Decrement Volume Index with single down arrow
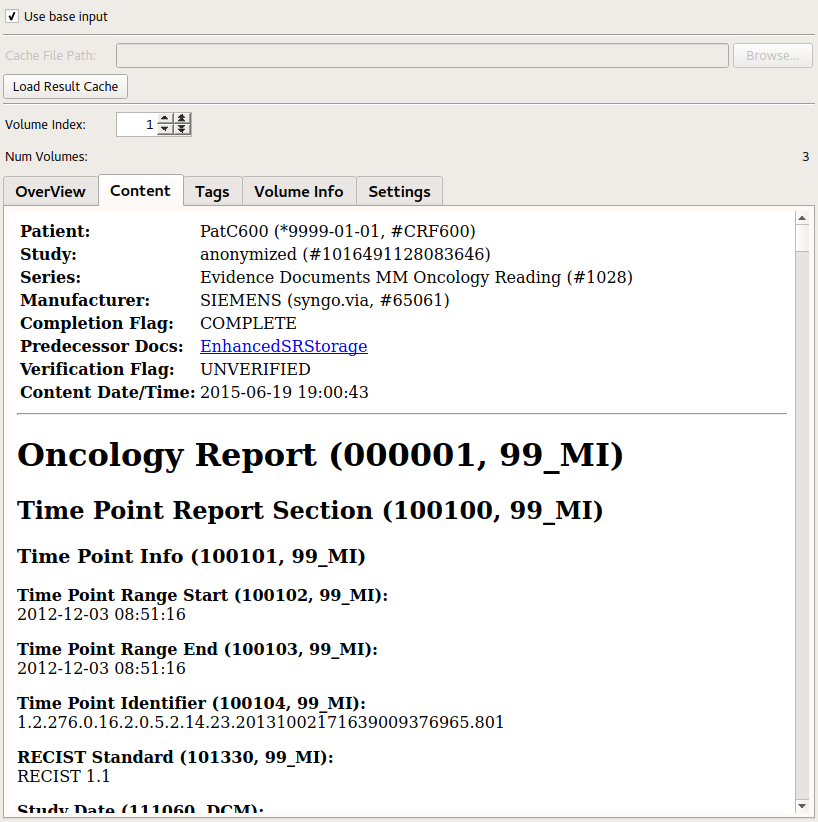 [165, 130]
